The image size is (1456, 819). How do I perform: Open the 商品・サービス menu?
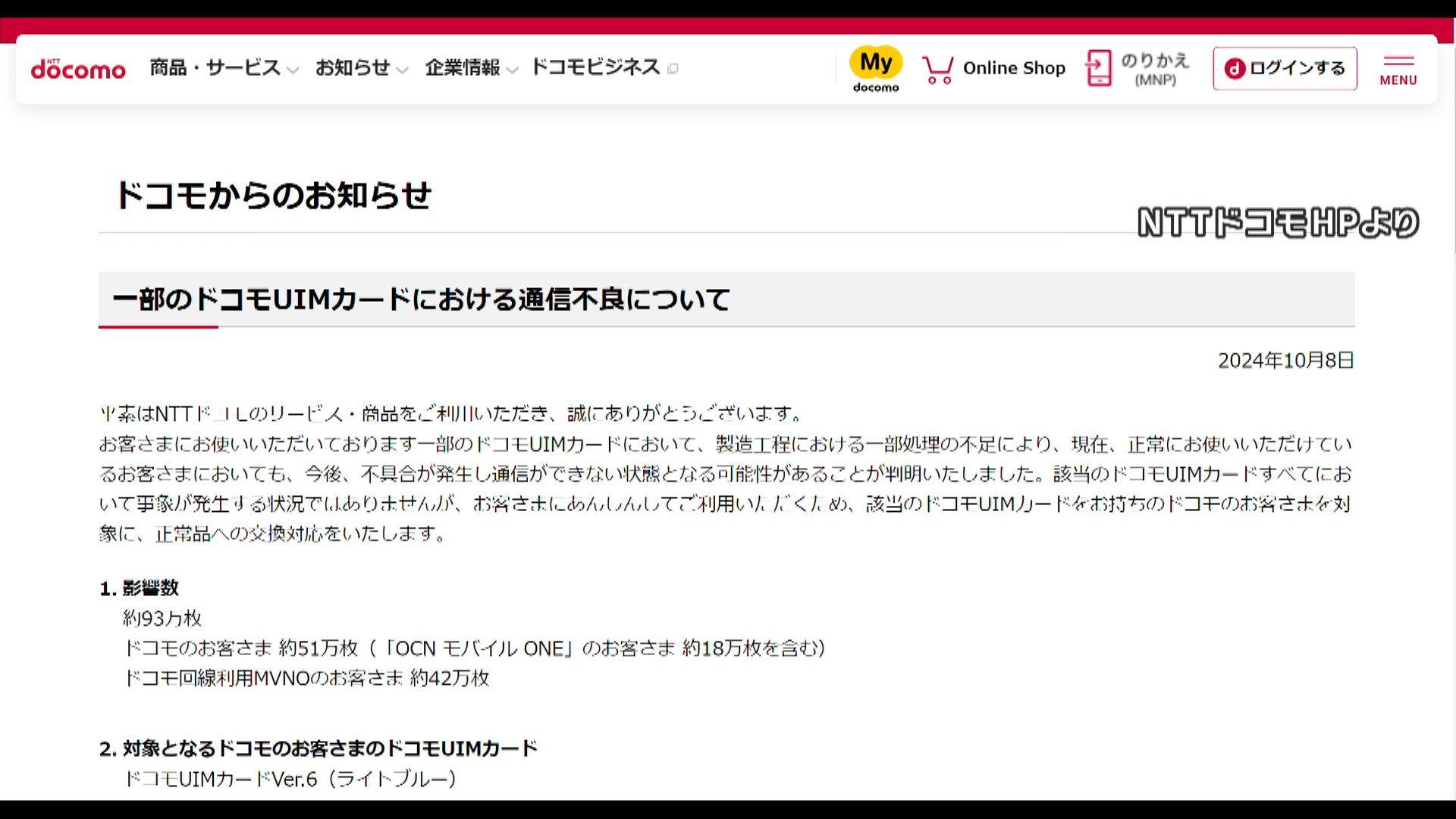[x=215, y=67]
